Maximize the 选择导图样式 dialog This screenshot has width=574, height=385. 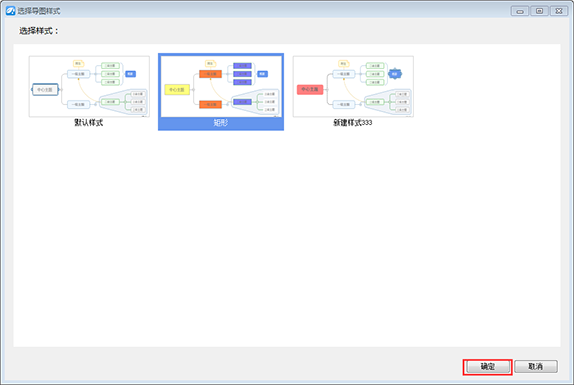(x=539, y=11)
